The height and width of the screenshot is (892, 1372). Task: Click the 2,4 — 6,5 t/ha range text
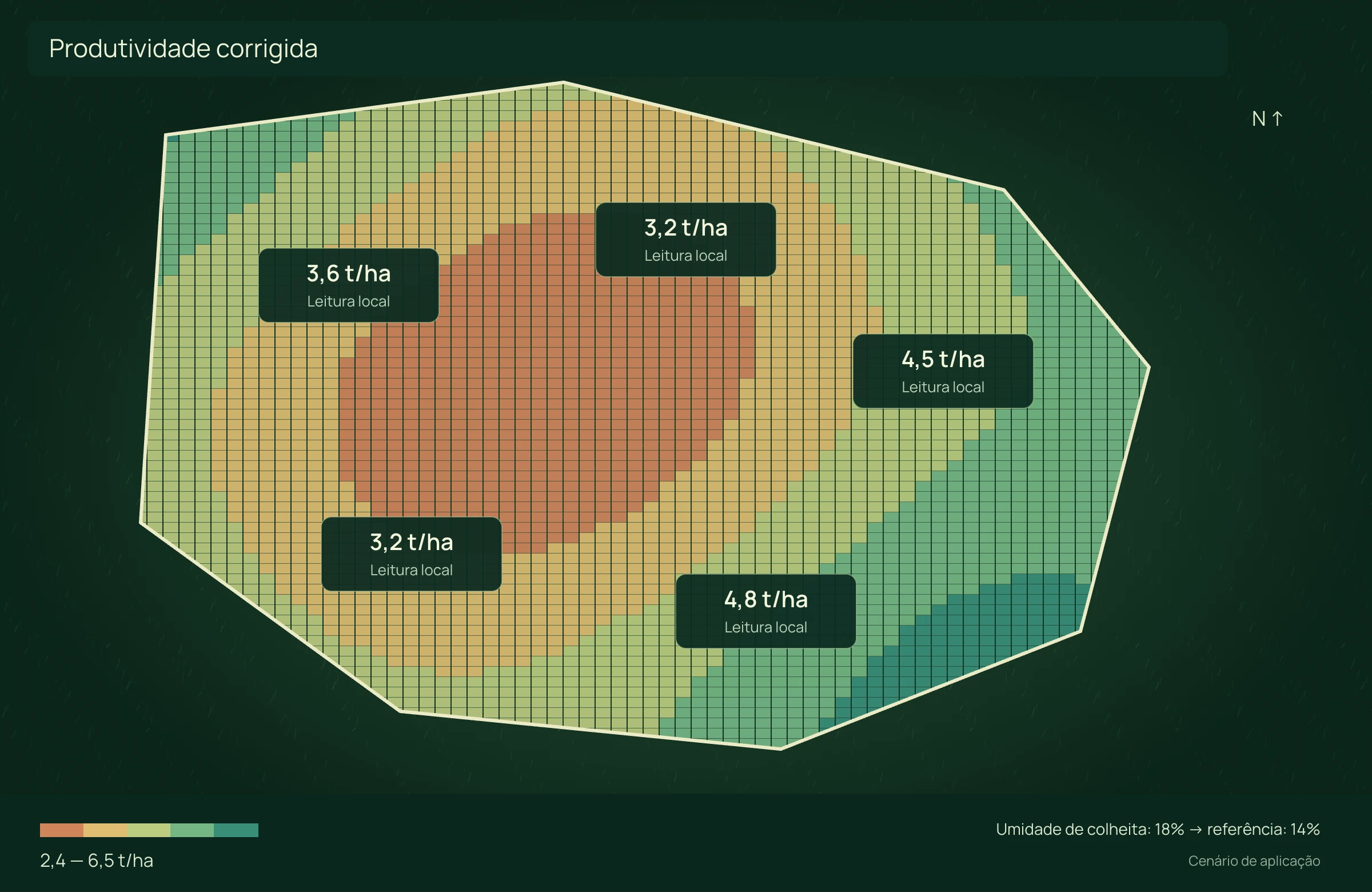(97, 861)
